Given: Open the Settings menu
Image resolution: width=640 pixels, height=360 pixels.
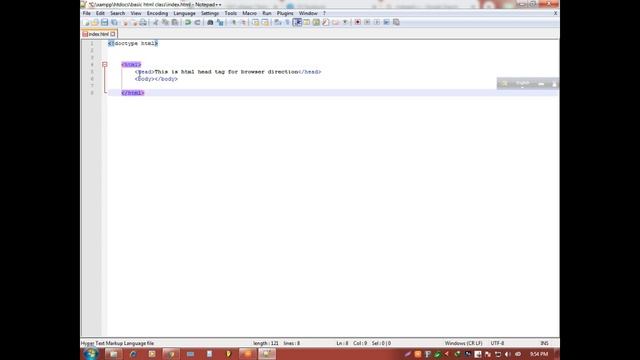Looking at the screenshot, I should click(210, 13).
